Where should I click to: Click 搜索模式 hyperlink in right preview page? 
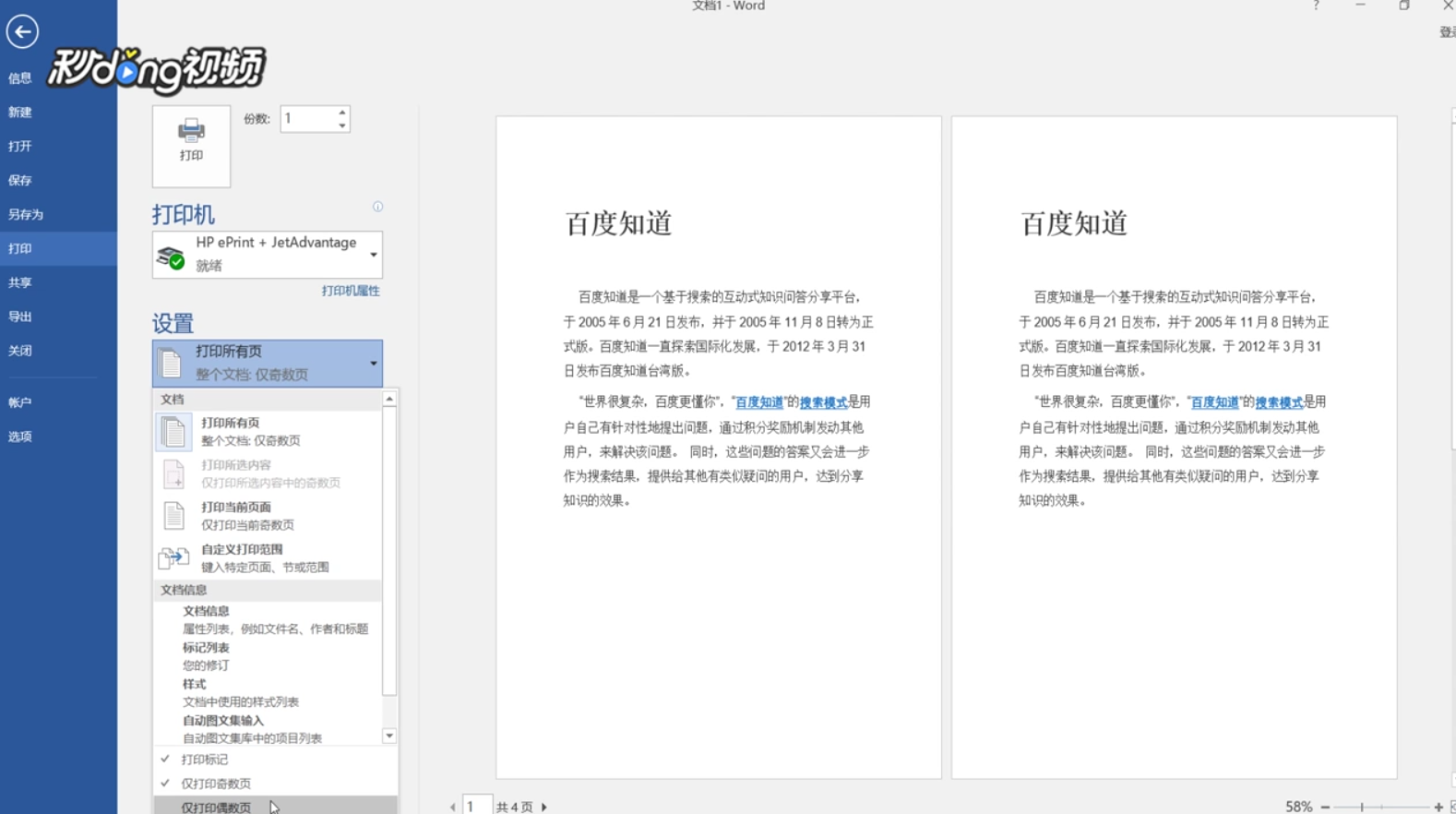[1279, 402]
